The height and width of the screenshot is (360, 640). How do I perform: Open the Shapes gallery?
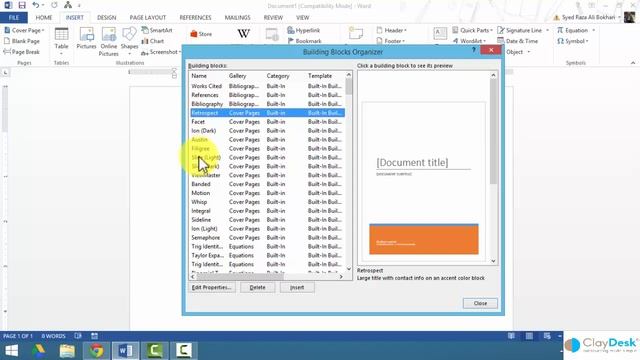129,42
